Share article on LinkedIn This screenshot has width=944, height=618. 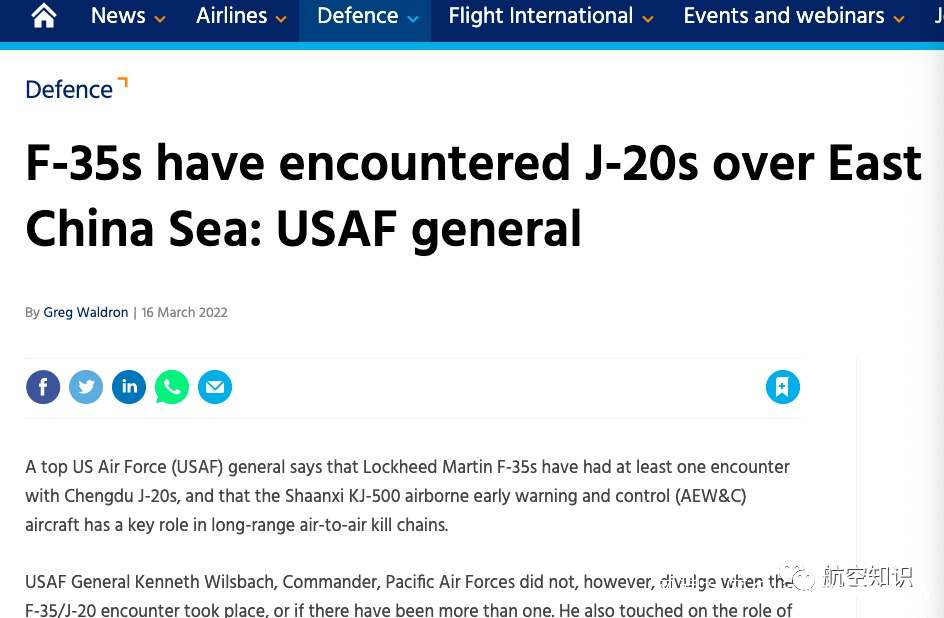point(129,387)
